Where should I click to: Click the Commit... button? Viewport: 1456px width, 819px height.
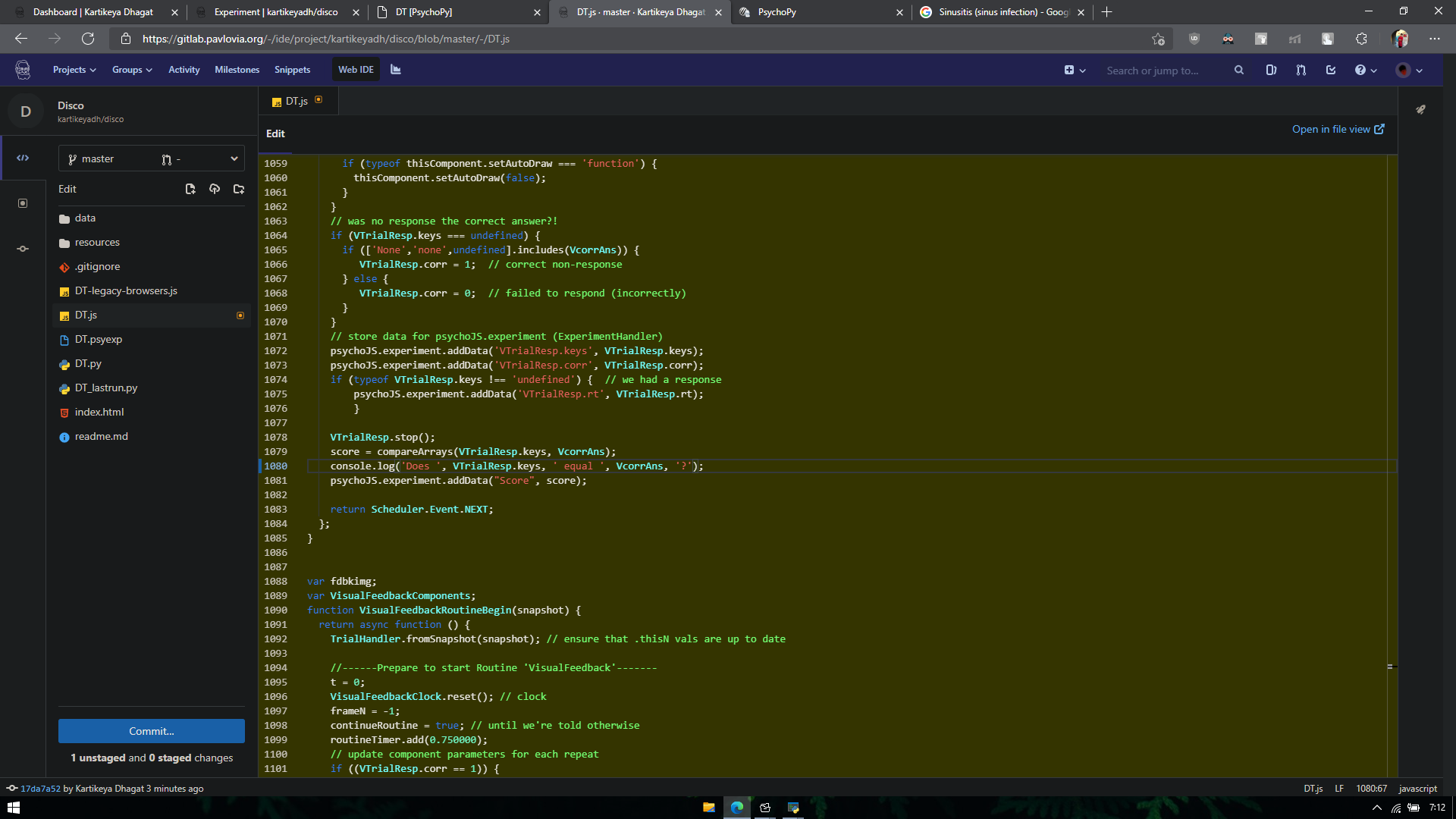(x=152, y=731)
